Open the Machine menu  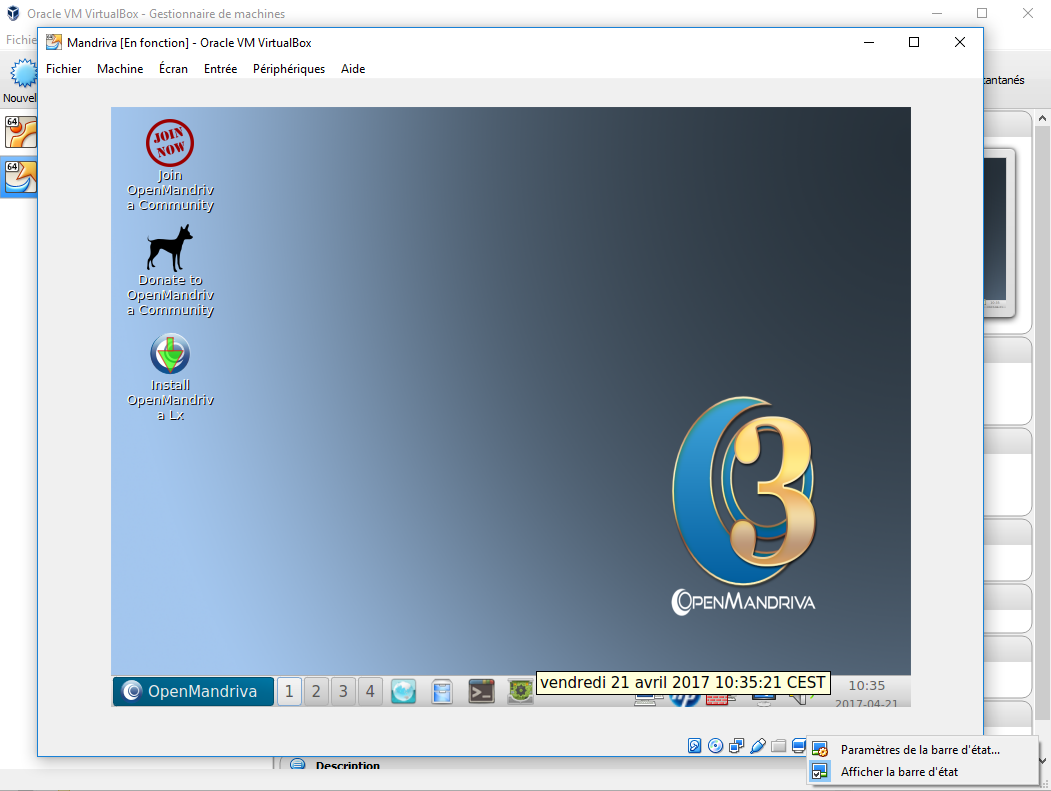click(120, 69)
